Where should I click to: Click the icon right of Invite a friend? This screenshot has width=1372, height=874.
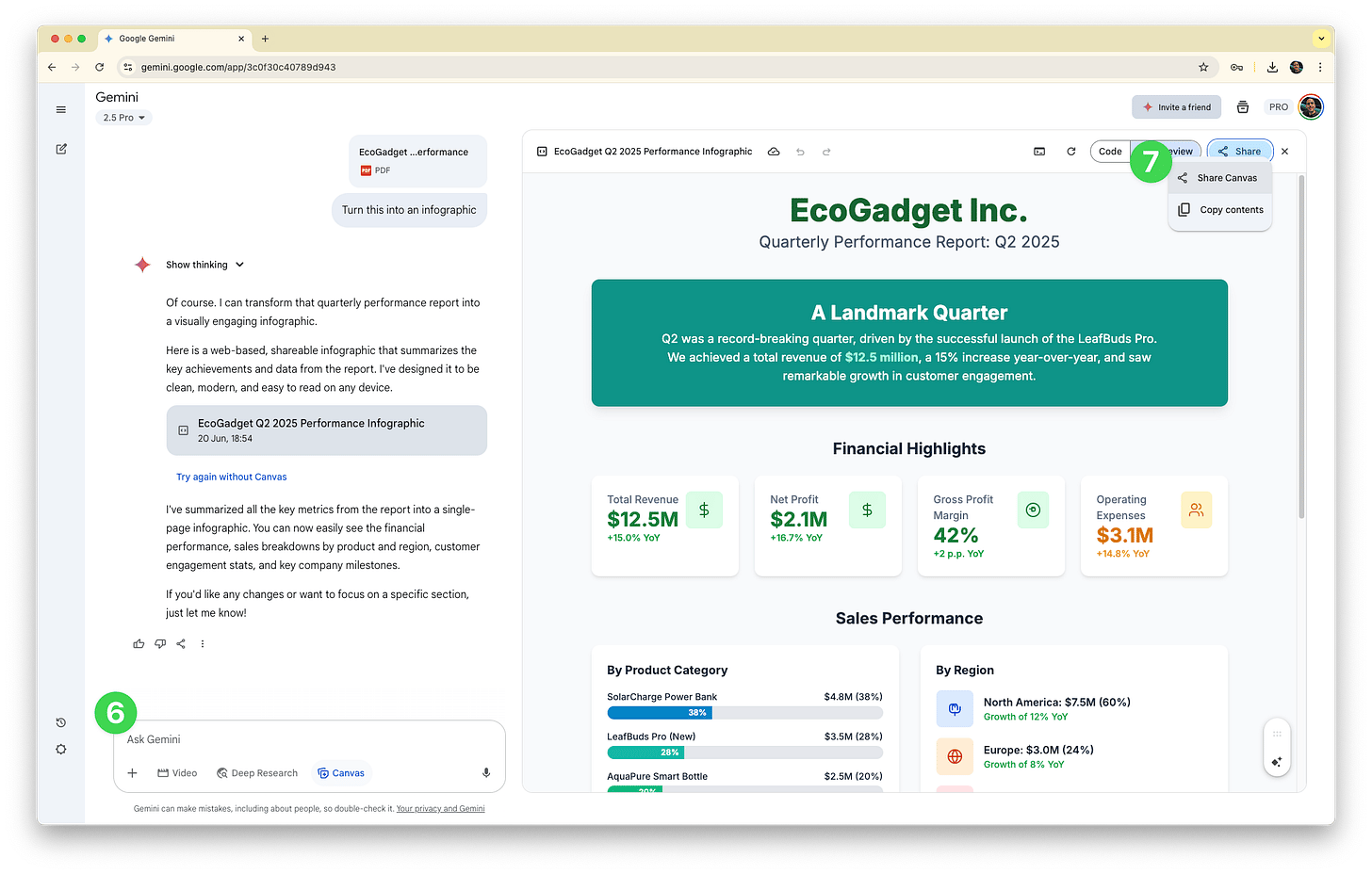pos(1243,107)
